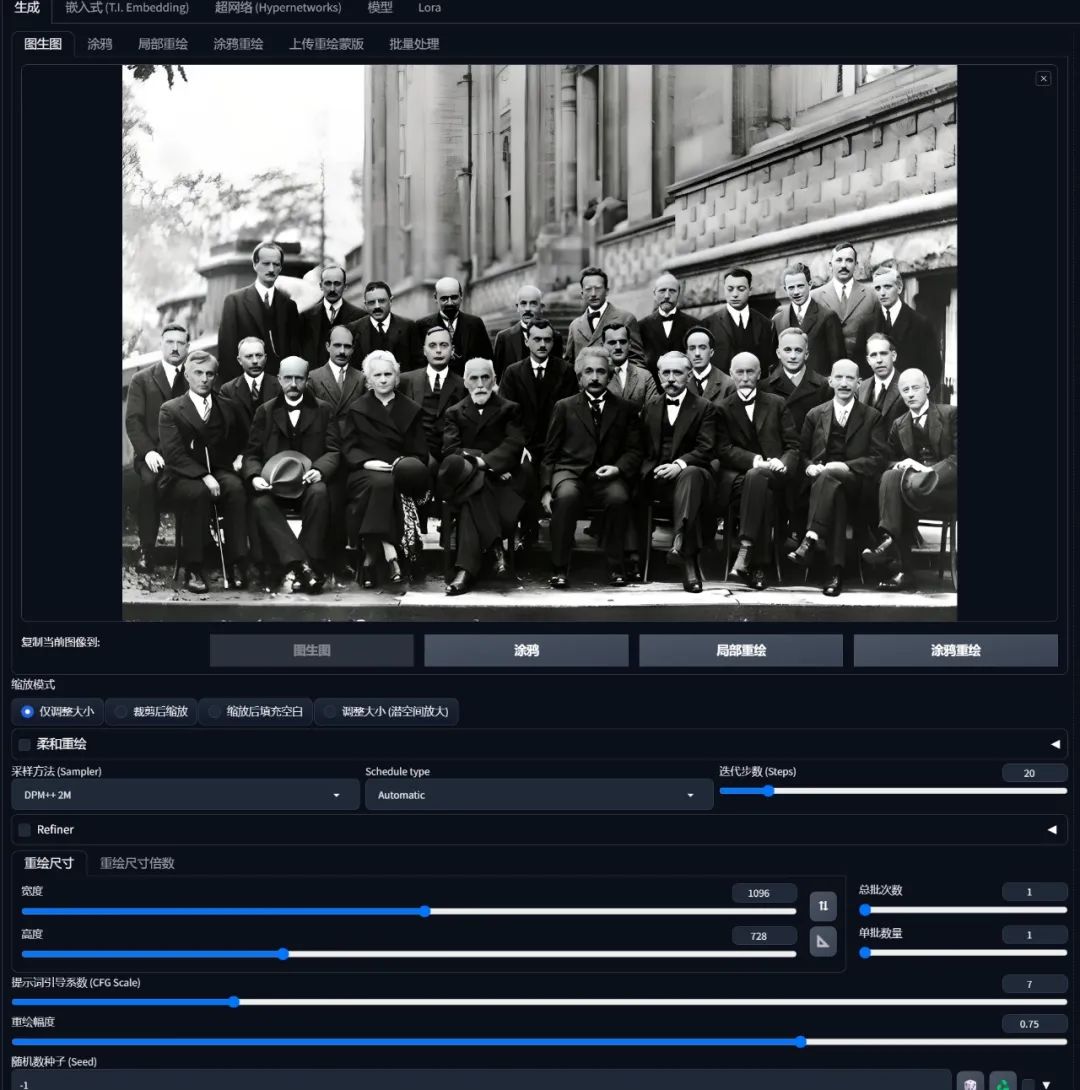The height and width of the screenshot is (1090, 1080).
Task: Open the 采样方法 (Sampler) dropdown showing DPM++ 2M
Action: (x=185, y=795)
